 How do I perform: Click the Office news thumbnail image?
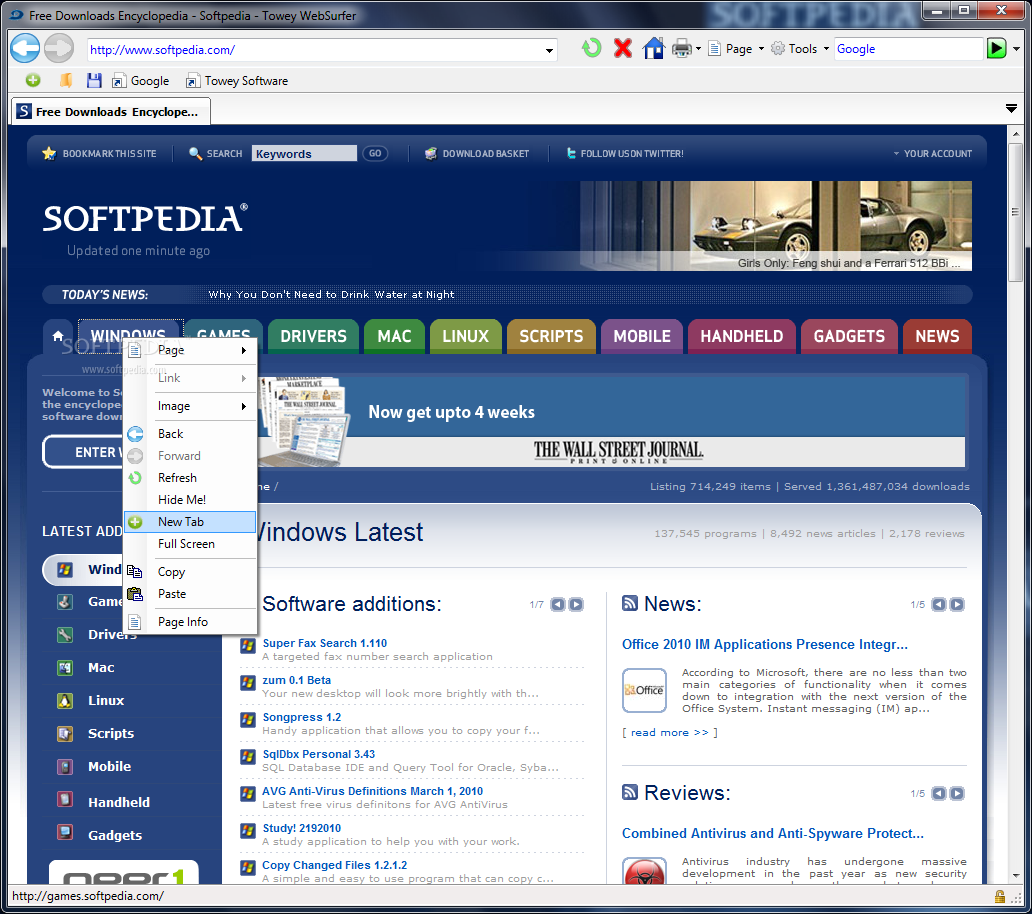pos(644,690)
